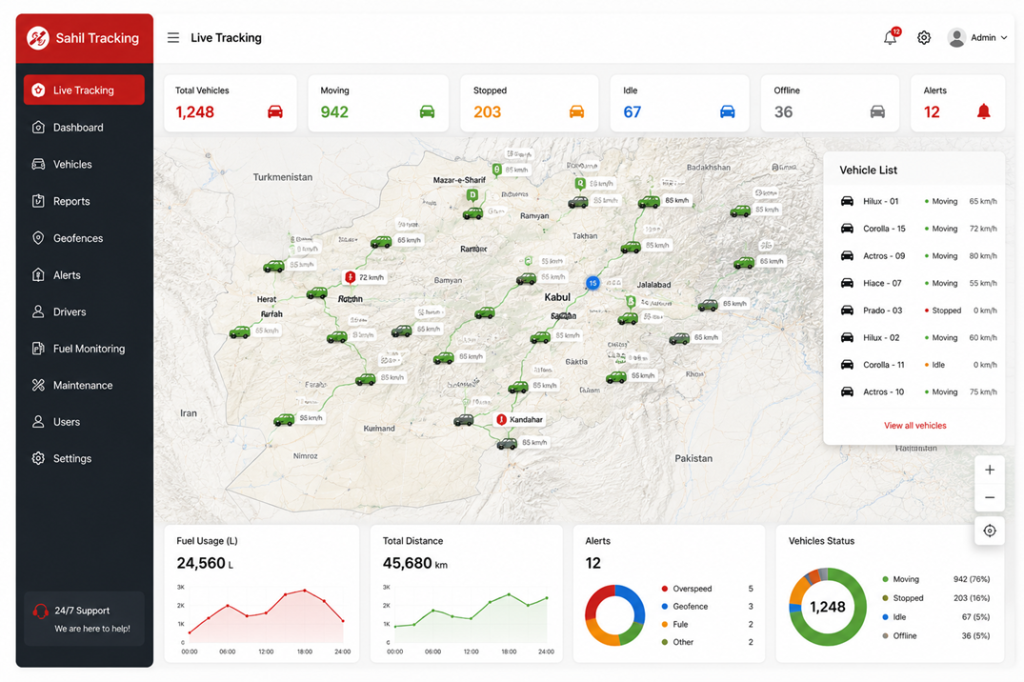Click the Users sidebar icon

39,421
